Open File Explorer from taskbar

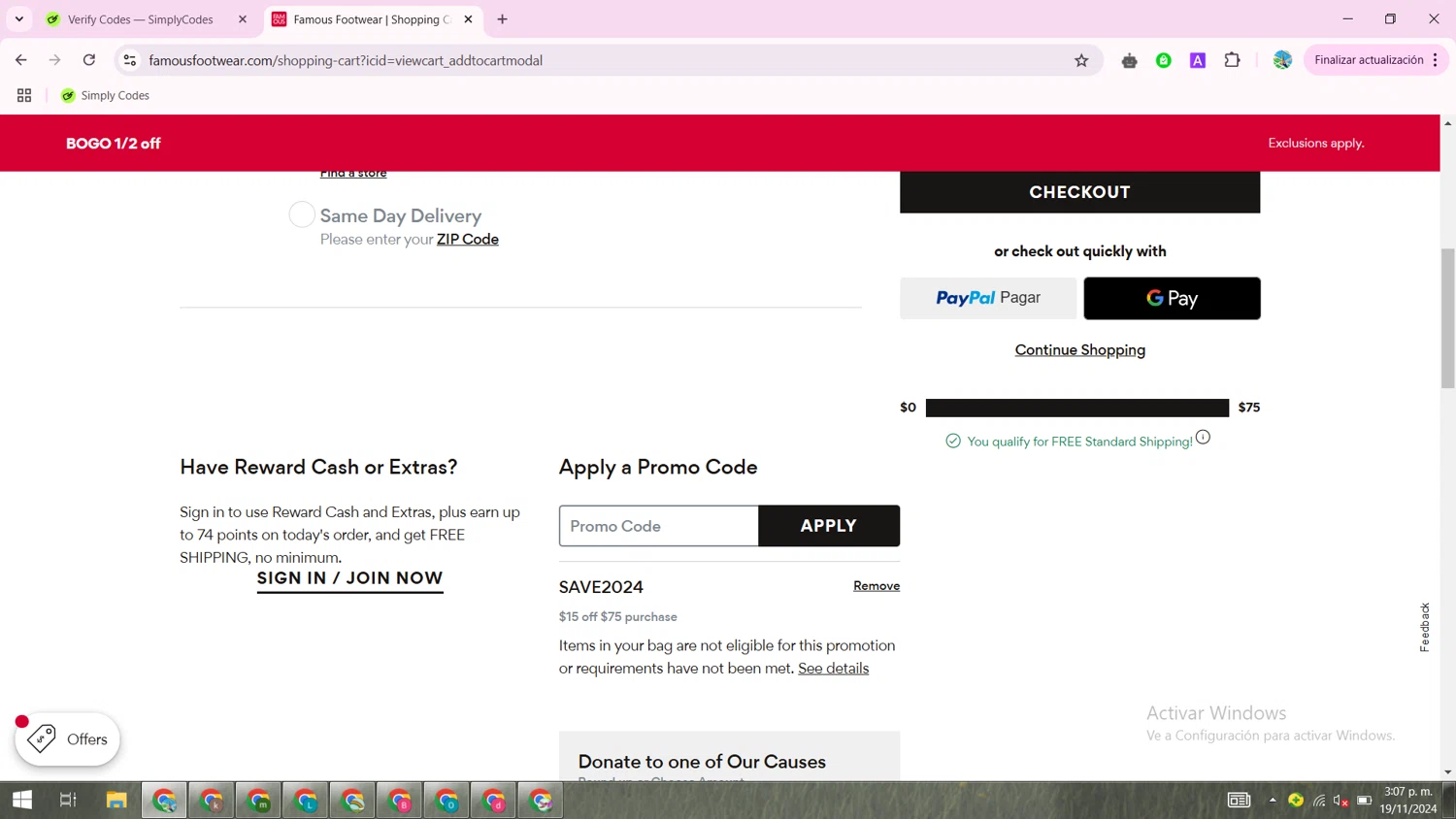(116, 801)
